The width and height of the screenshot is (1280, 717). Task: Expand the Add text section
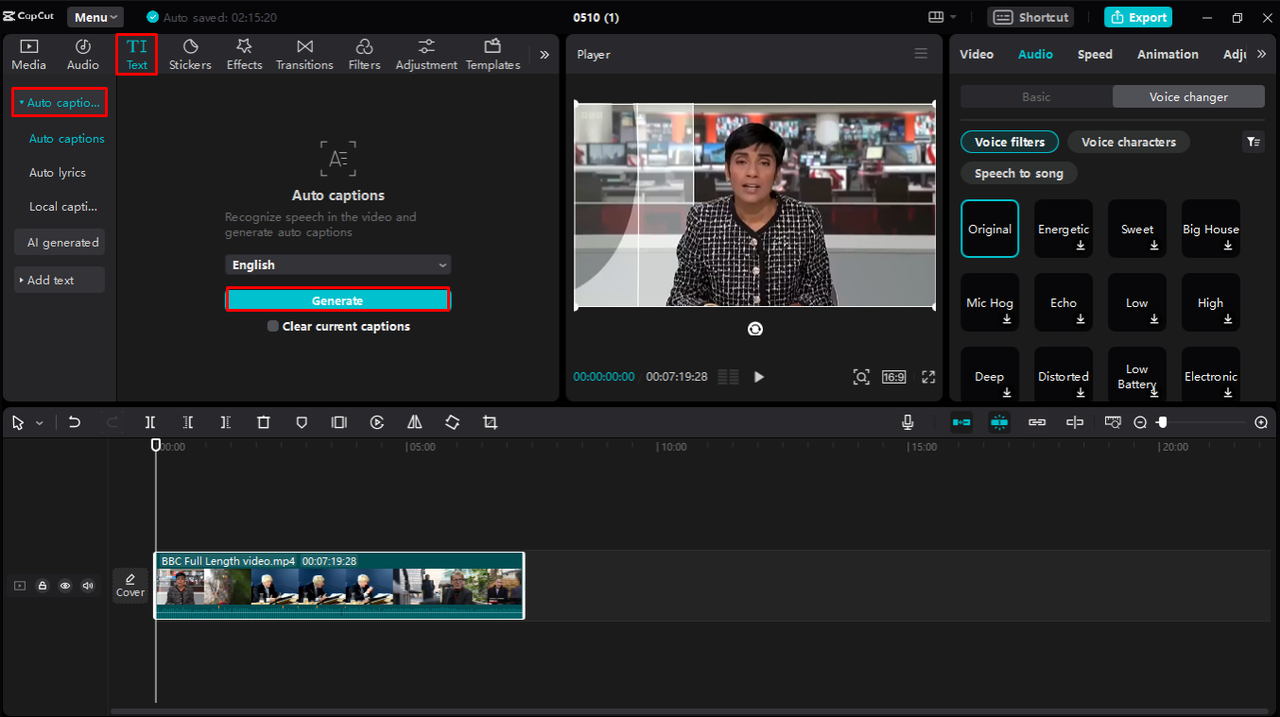59,280
